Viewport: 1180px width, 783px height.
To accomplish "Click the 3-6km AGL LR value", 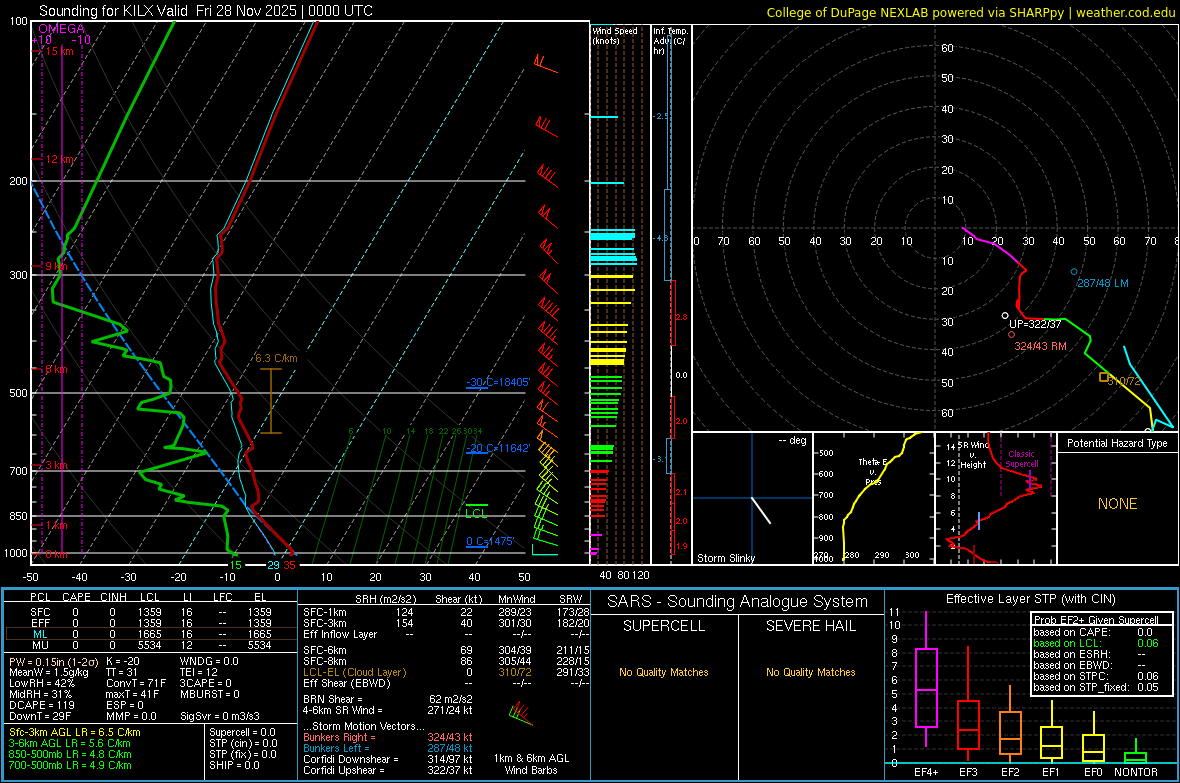I will pyautogui.click(x=70, y=743).
